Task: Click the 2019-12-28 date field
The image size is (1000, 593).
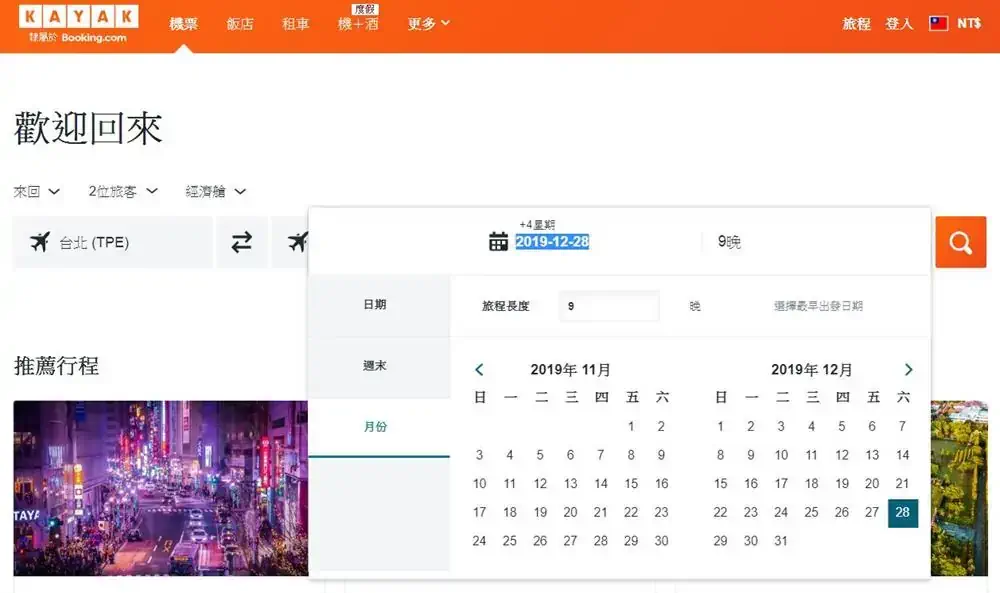Action: tap(552, 242)
